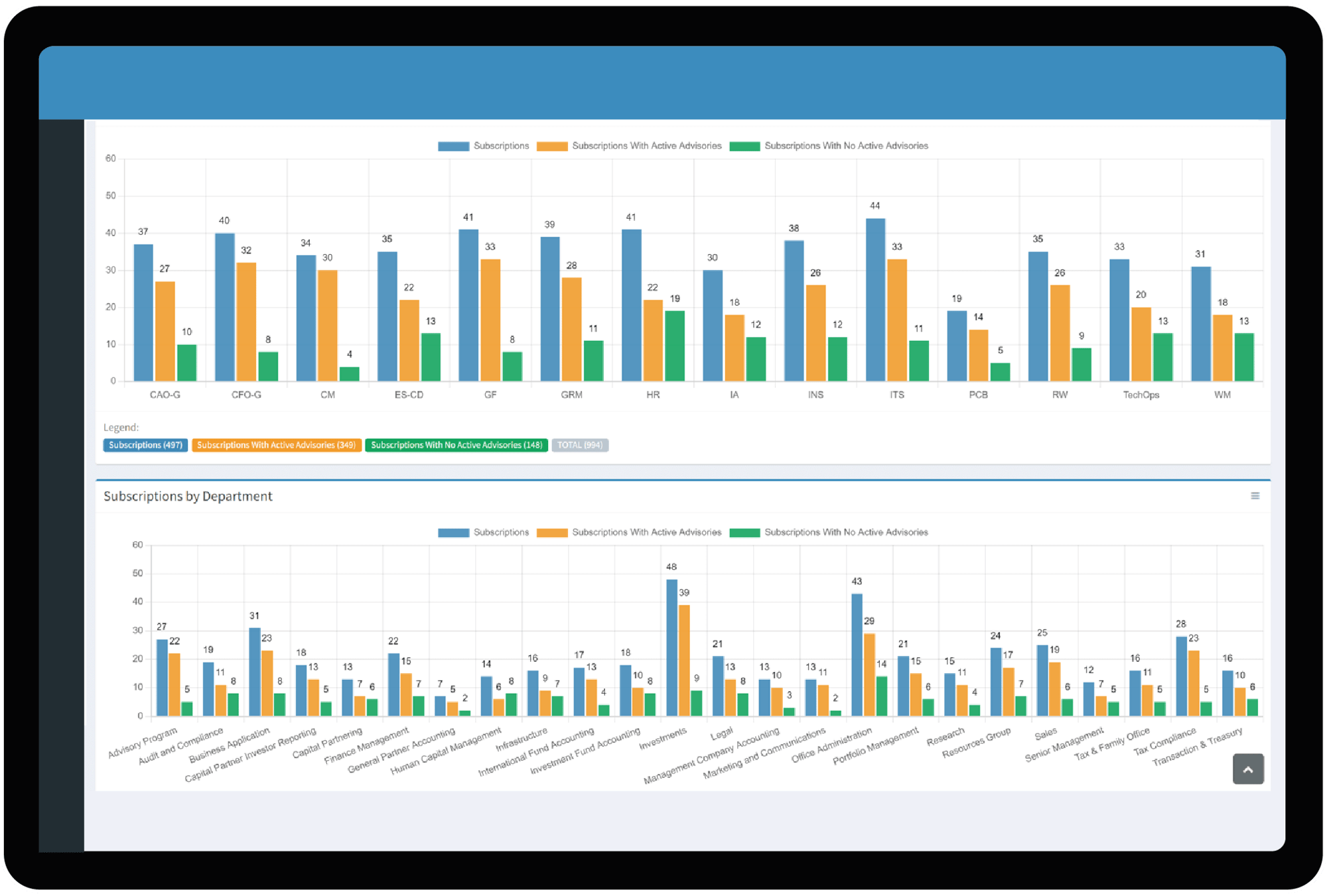Click the TOTAL (994) badge
The width and height of the screenshot is (1327, 896).
[x=580, y=445]
